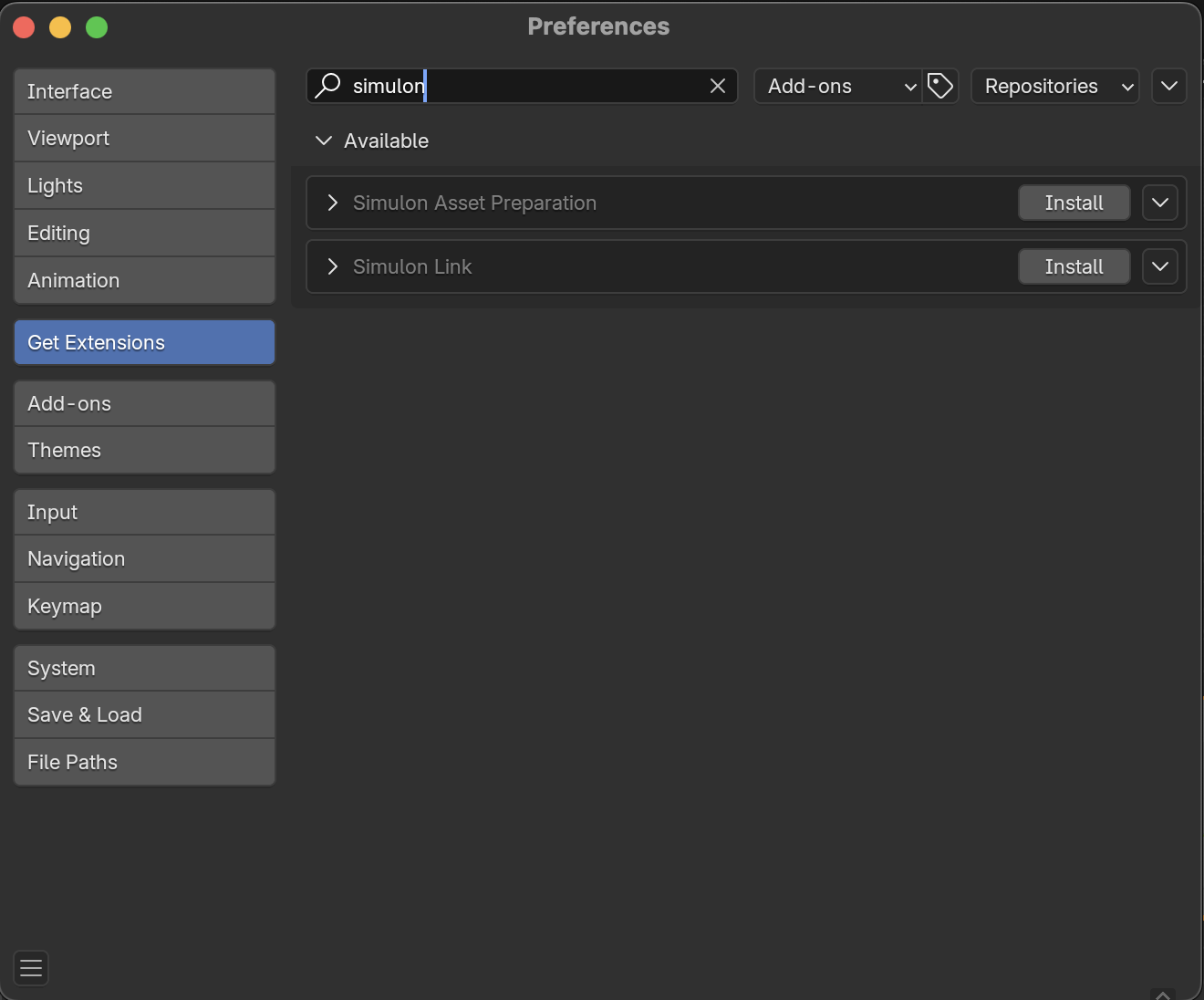1204x1000 pixels.
Task: Select the File Paths section
Action: point(144,762)
